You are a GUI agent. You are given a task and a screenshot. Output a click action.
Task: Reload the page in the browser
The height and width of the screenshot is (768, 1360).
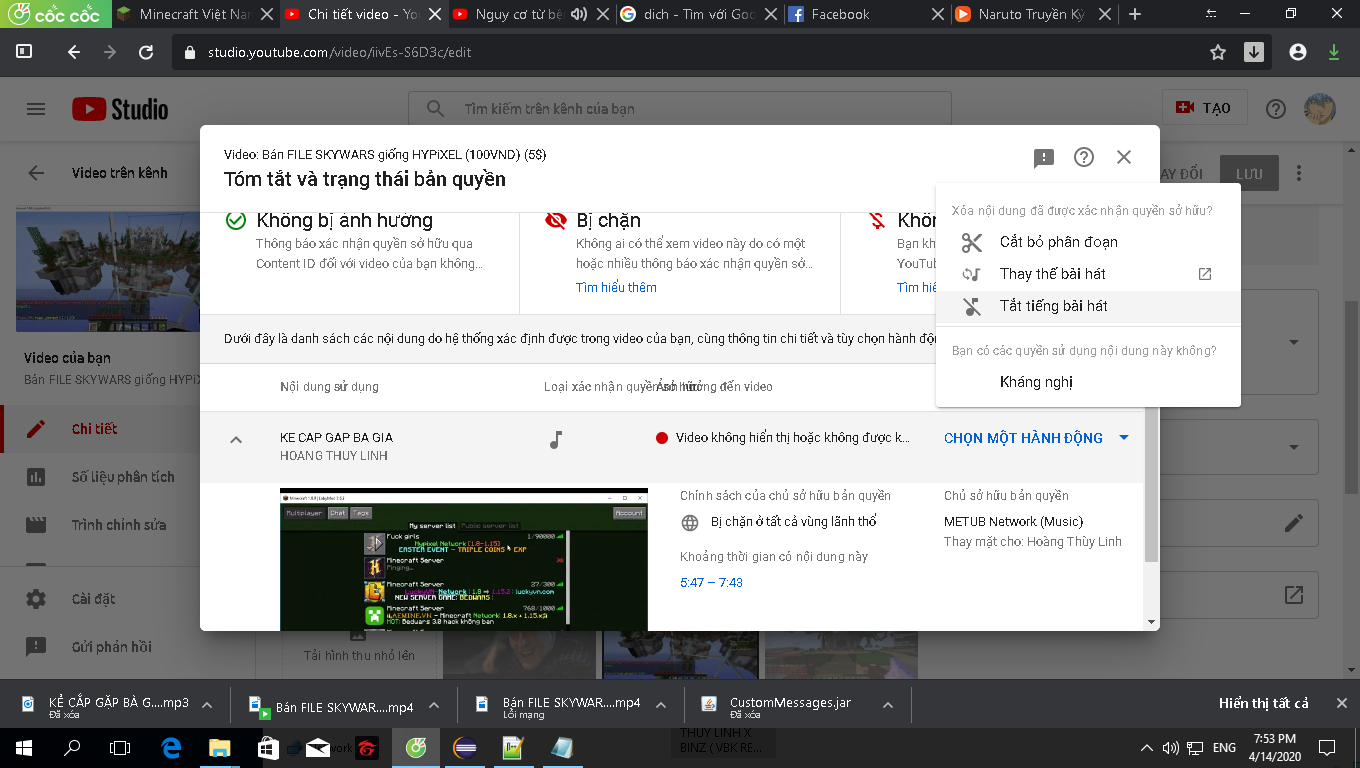[x=146, y=52]
